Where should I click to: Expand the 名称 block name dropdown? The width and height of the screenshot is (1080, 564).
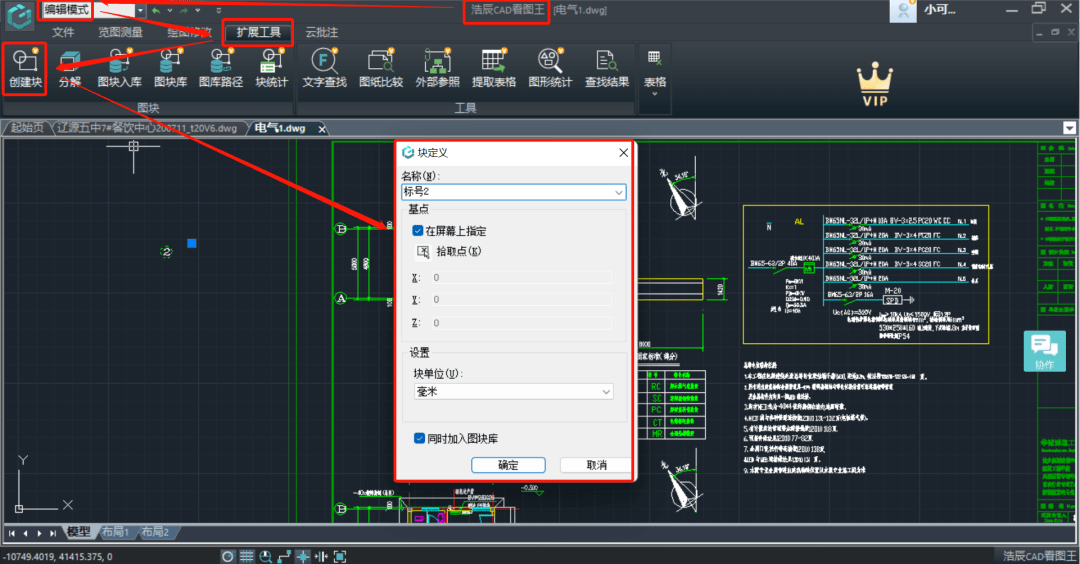pyautogui.click(x=619, y=192)
